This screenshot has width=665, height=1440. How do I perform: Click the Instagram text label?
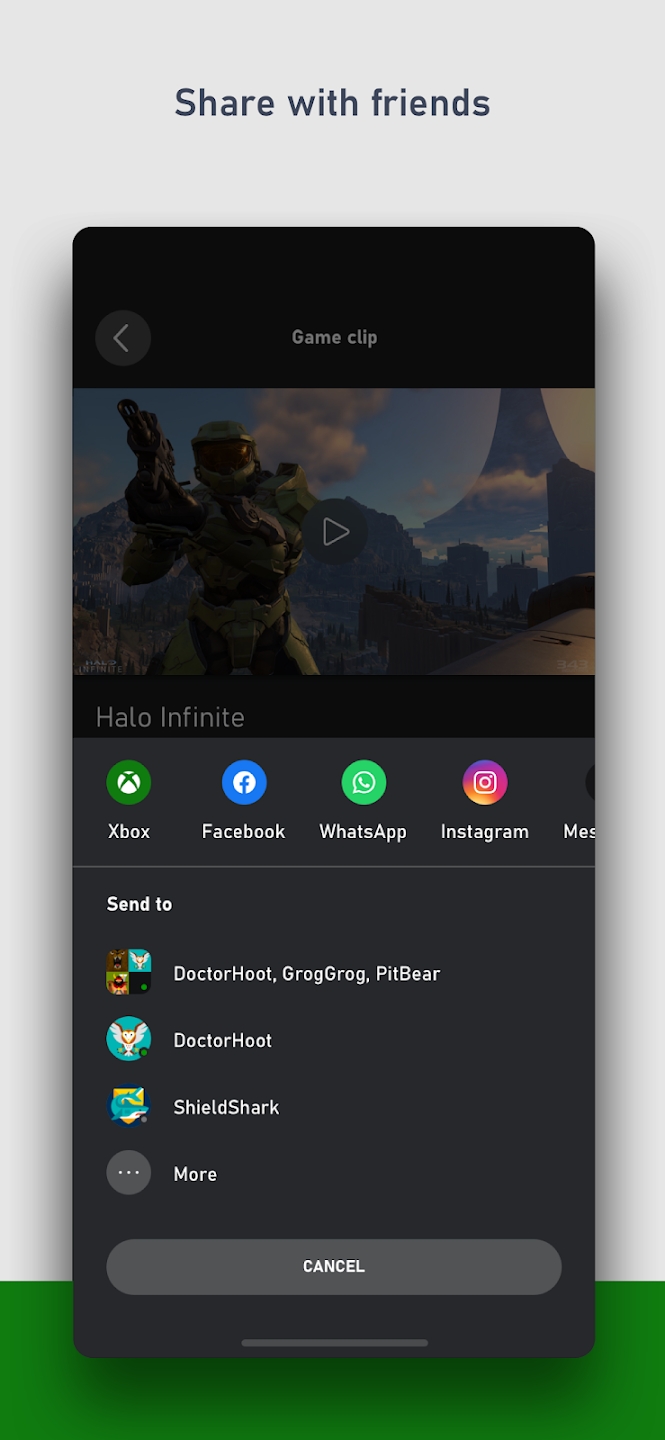tap(485, 832)
